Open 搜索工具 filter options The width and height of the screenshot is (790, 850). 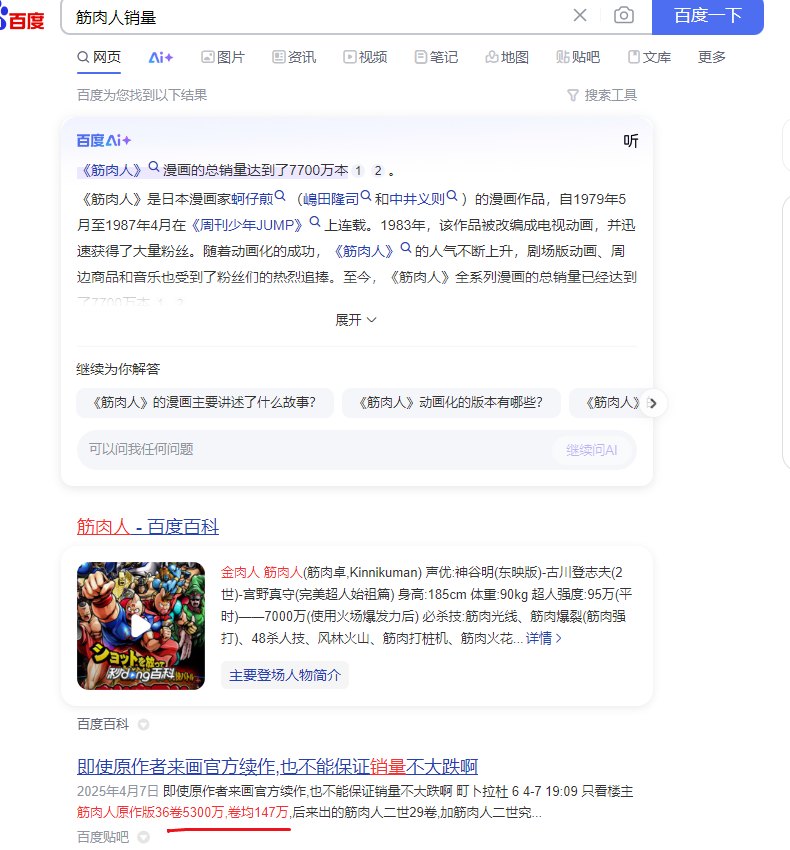pos(602,95)
